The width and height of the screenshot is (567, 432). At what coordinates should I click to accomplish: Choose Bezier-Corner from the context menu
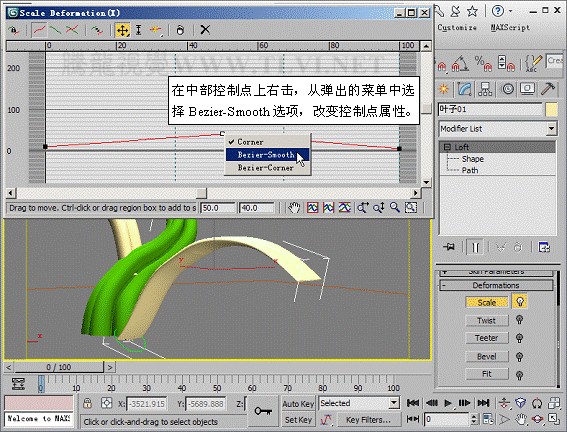[267, 168]
